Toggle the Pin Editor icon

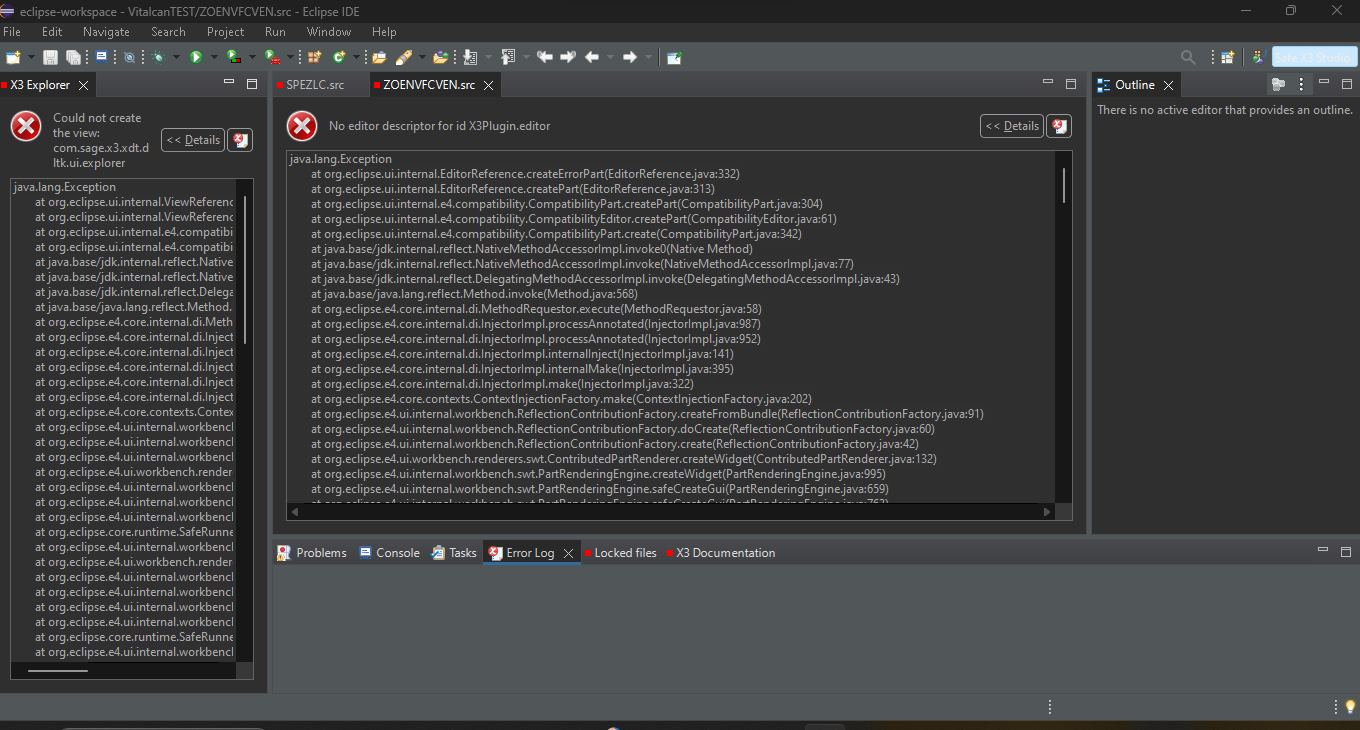point(674,57)
